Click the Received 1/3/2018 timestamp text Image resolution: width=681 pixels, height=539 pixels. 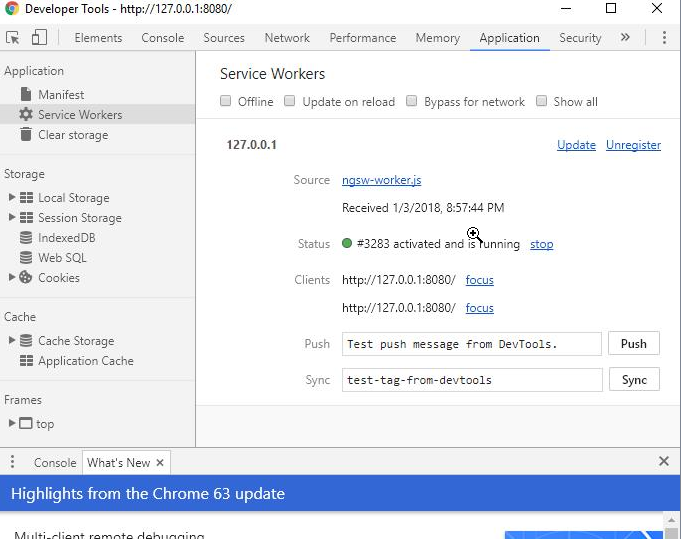[x=423, y=208]
